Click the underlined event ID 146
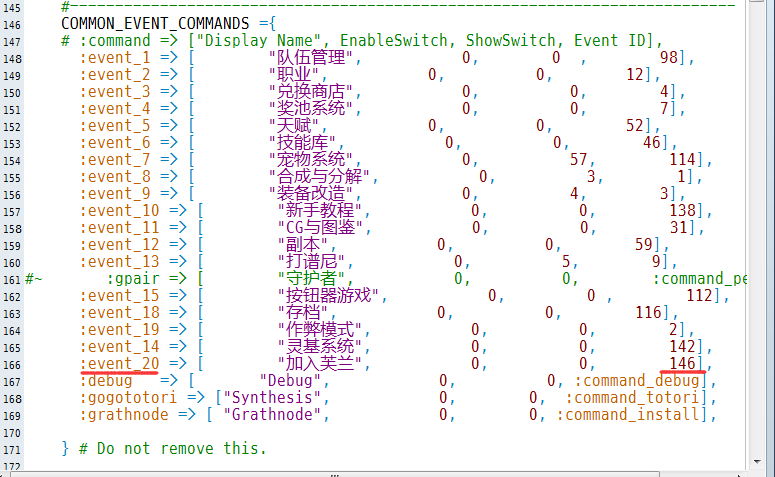Screen dimensions: 775x477 click(x=682, y=364)
